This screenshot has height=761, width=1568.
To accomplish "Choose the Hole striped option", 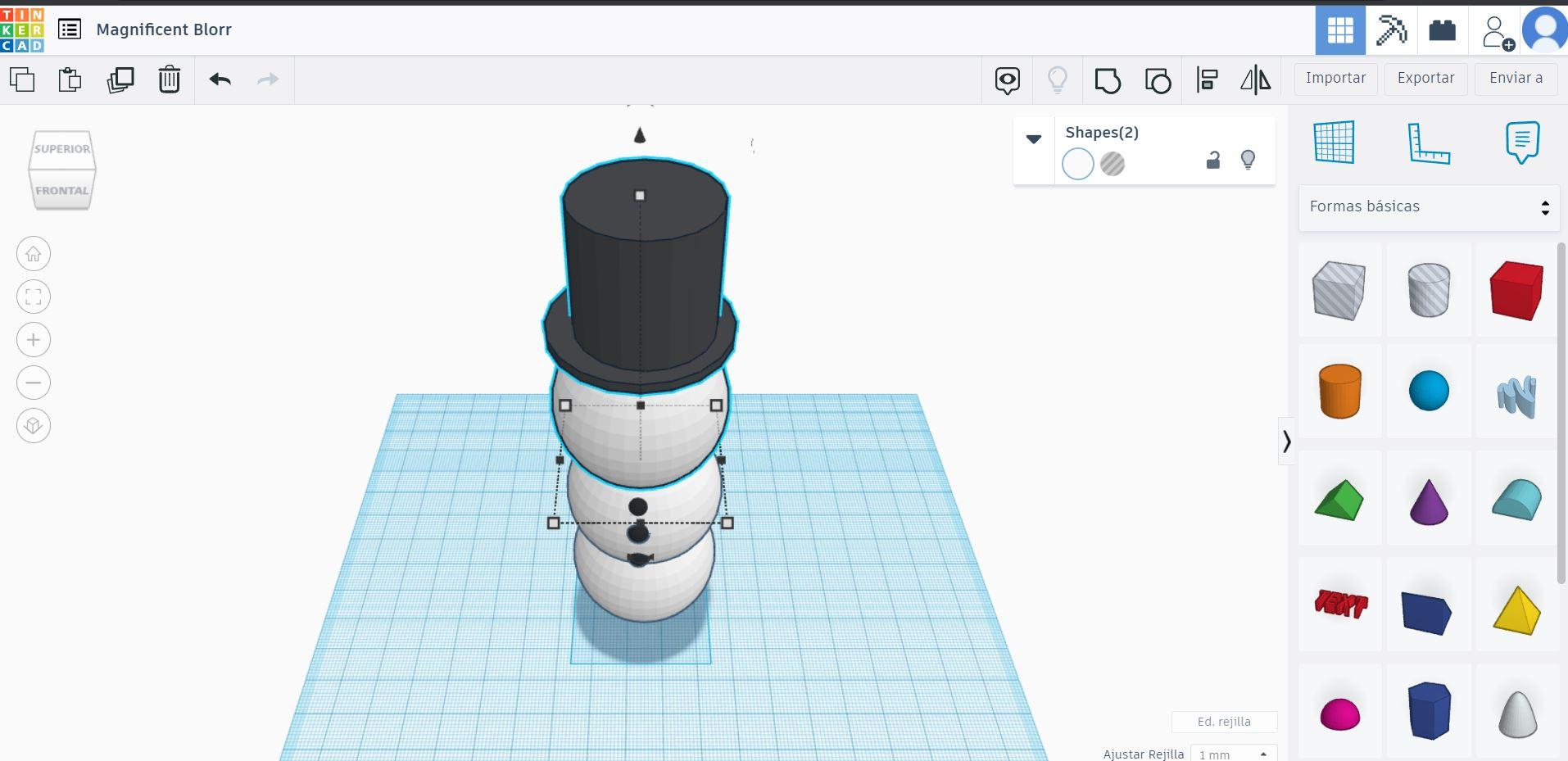I will (1112, 164).
